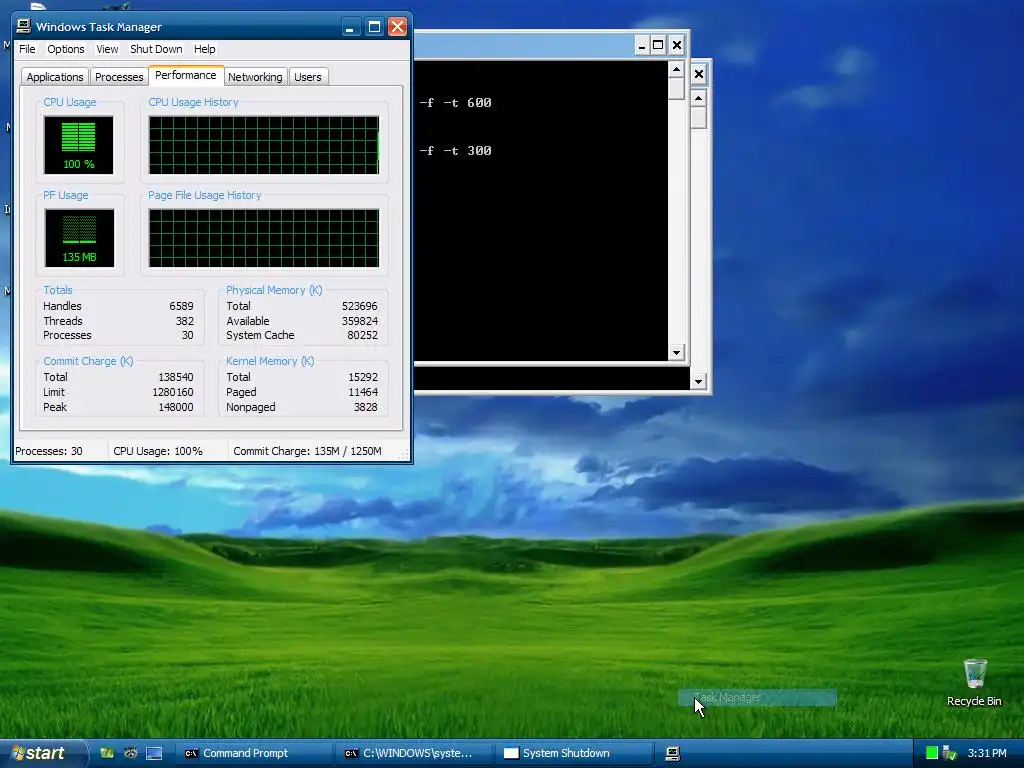Click the console line '-f -t 600'
Image resolution: width=1024 pixels, height=768 pixels.
click(x=455, y=103)
